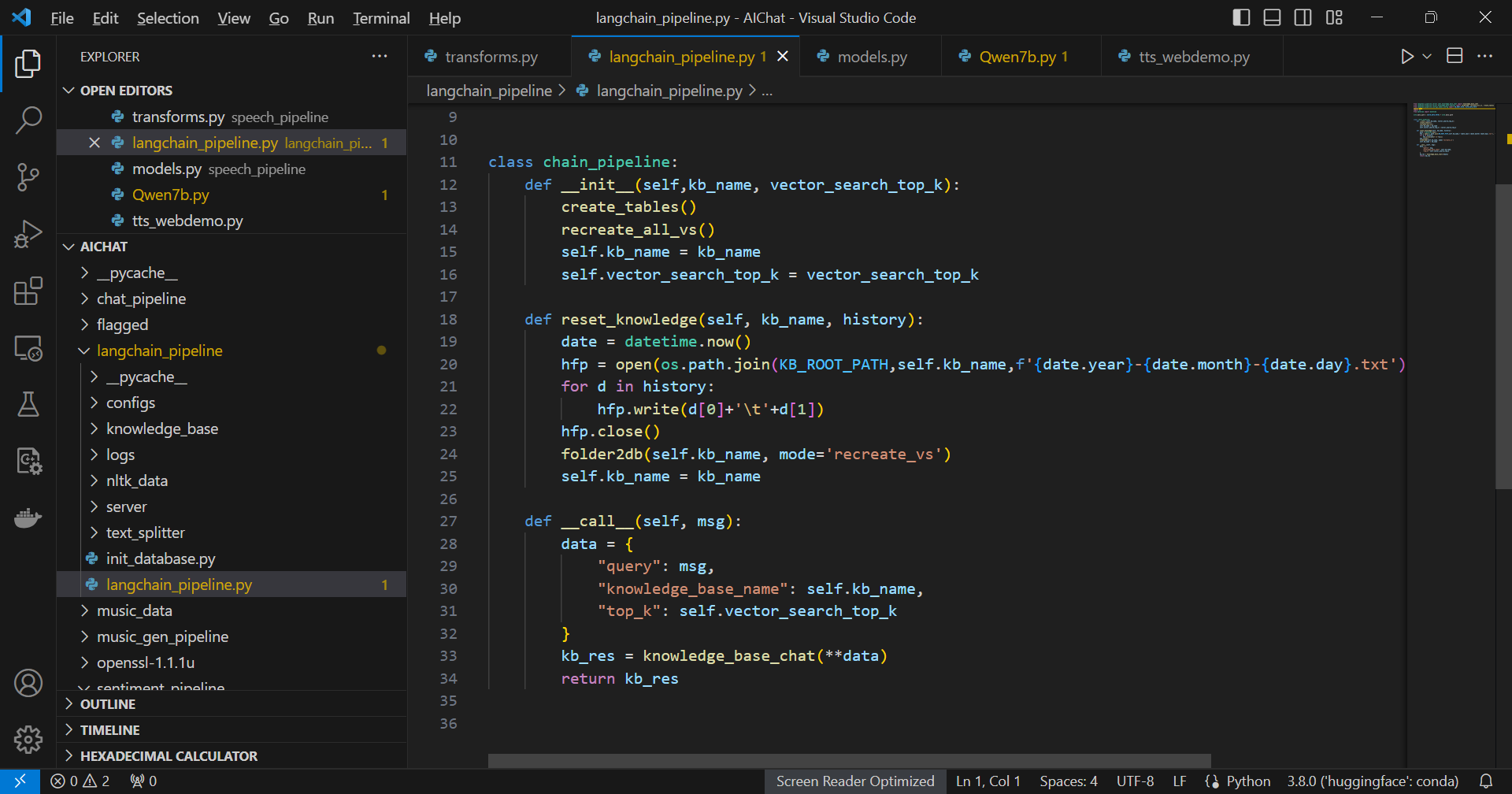This screenshot has height=794, width=1512.
Task: Change indentation via Spaces: 4
Action: coord(1068,781)
